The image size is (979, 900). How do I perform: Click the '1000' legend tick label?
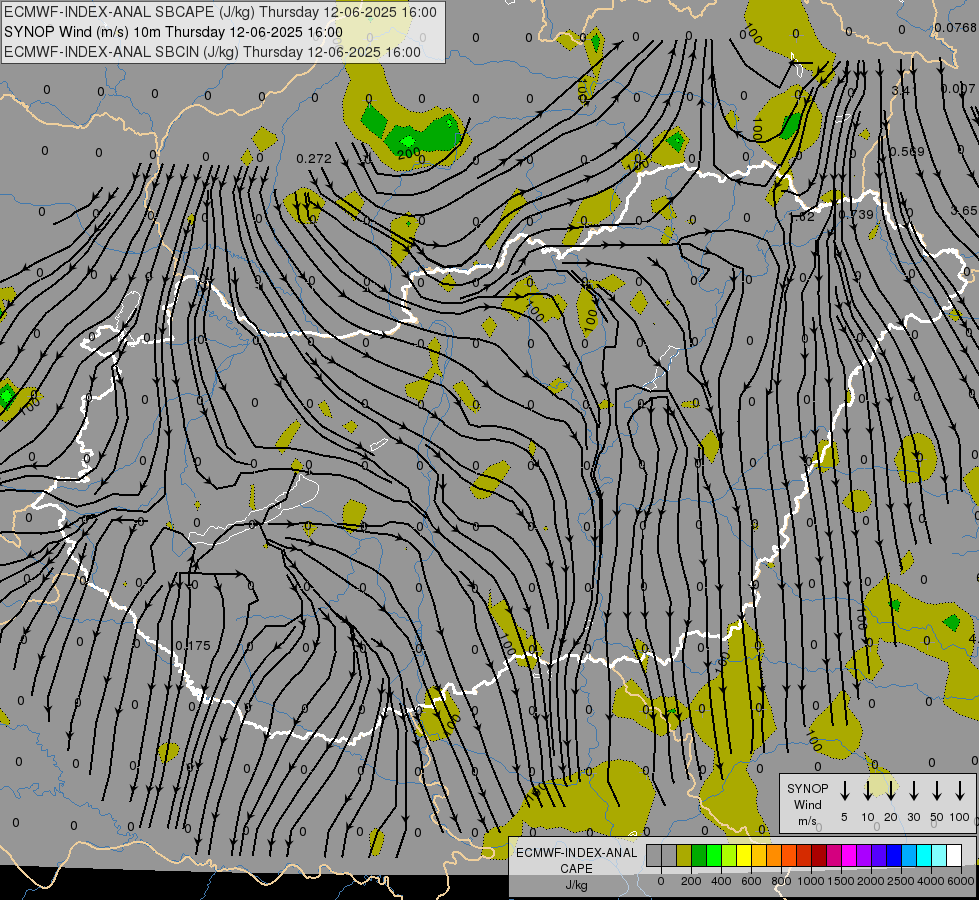[811, 881]
